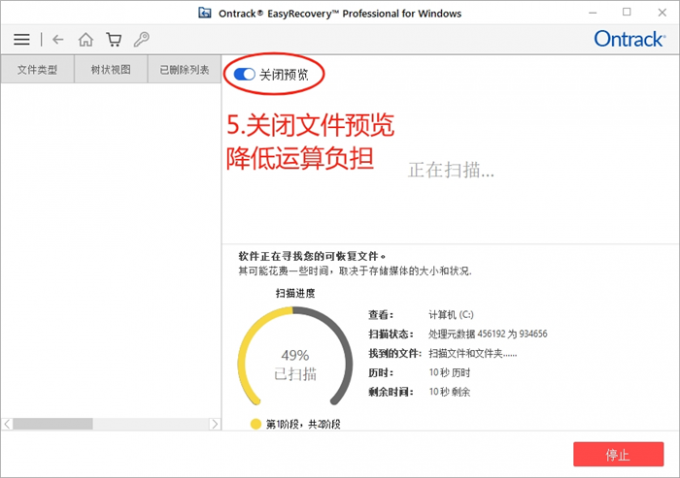Screen dimensions: 680x478
Task: Switch to the 文件类型 tab
Action: pyautogui.click(x=37, y=69)
